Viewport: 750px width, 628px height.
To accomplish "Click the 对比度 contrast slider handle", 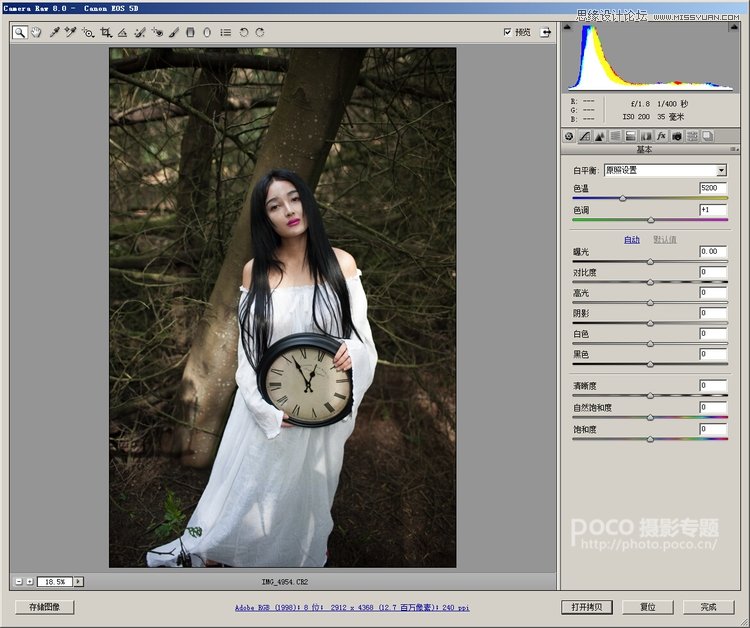I will click(650, 282).
